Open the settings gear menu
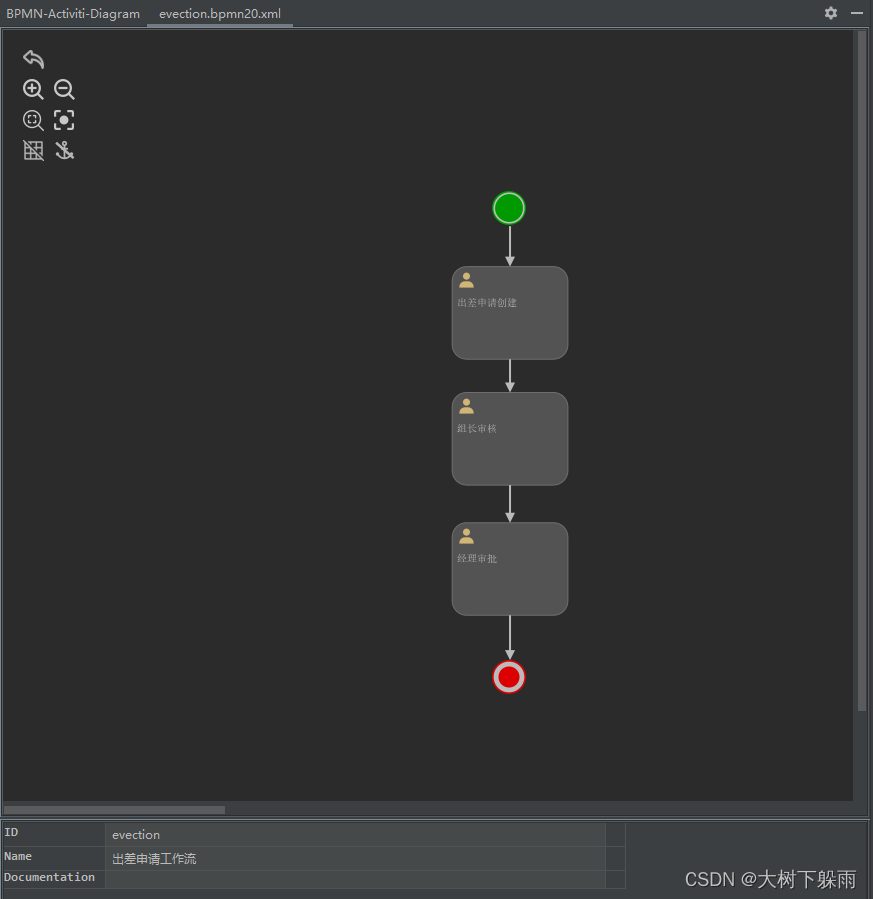The height and width of the screenshot is (899, 873). pyautogui.click(x=831, y=13)
